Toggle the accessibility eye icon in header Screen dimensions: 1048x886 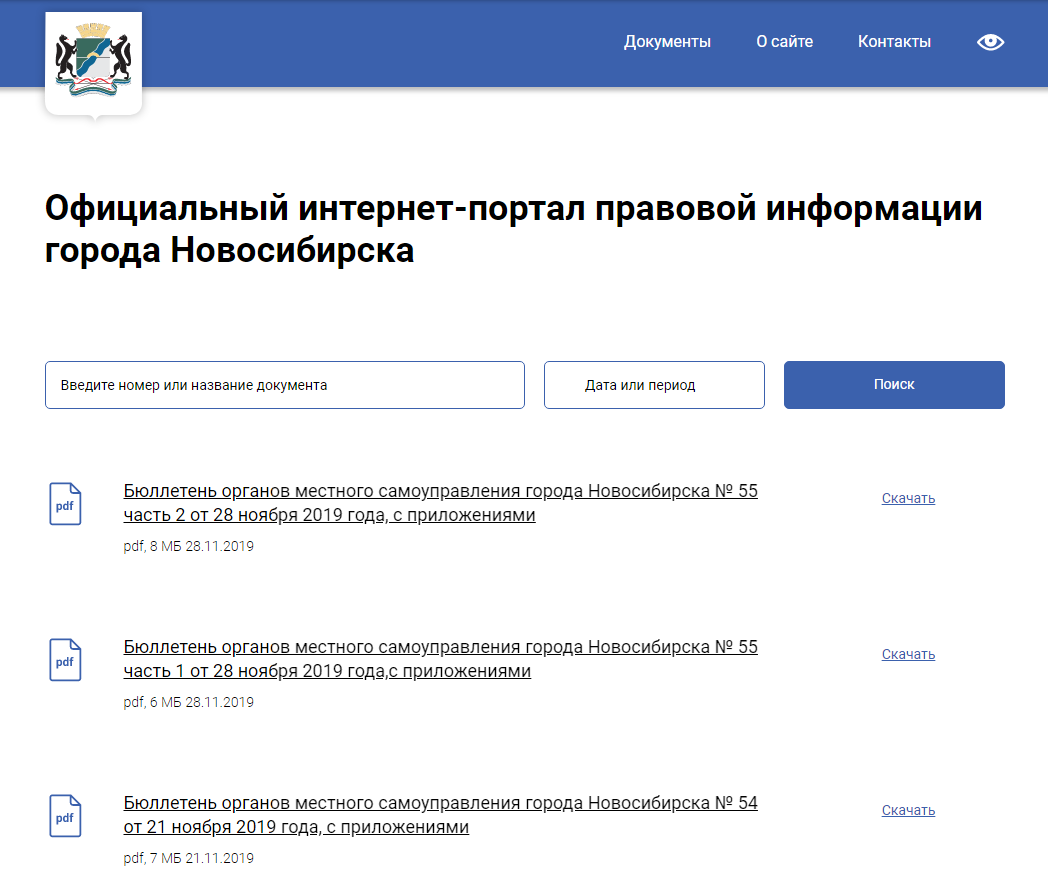990,42
